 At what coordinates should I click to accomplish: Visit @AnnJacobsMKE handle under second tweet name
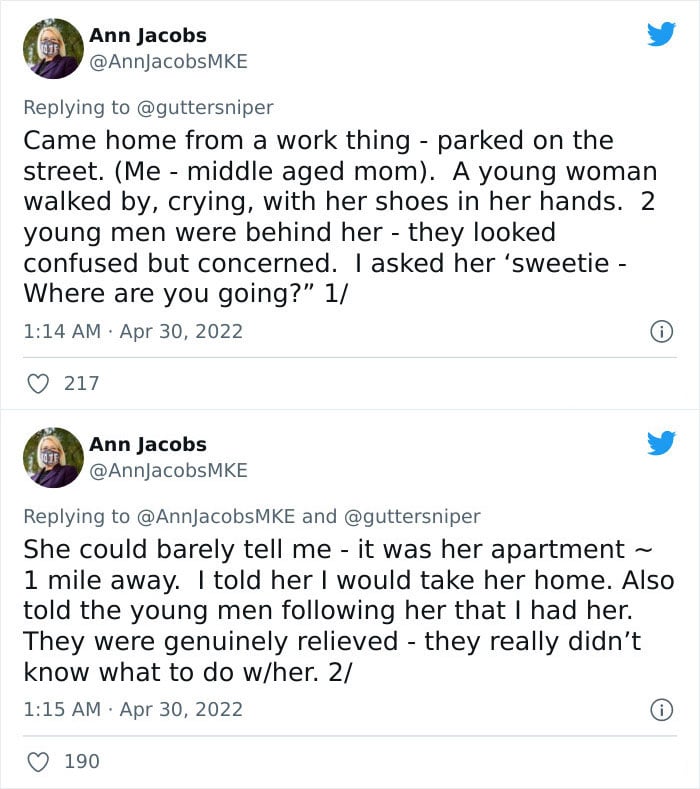(x=169, y=471)
